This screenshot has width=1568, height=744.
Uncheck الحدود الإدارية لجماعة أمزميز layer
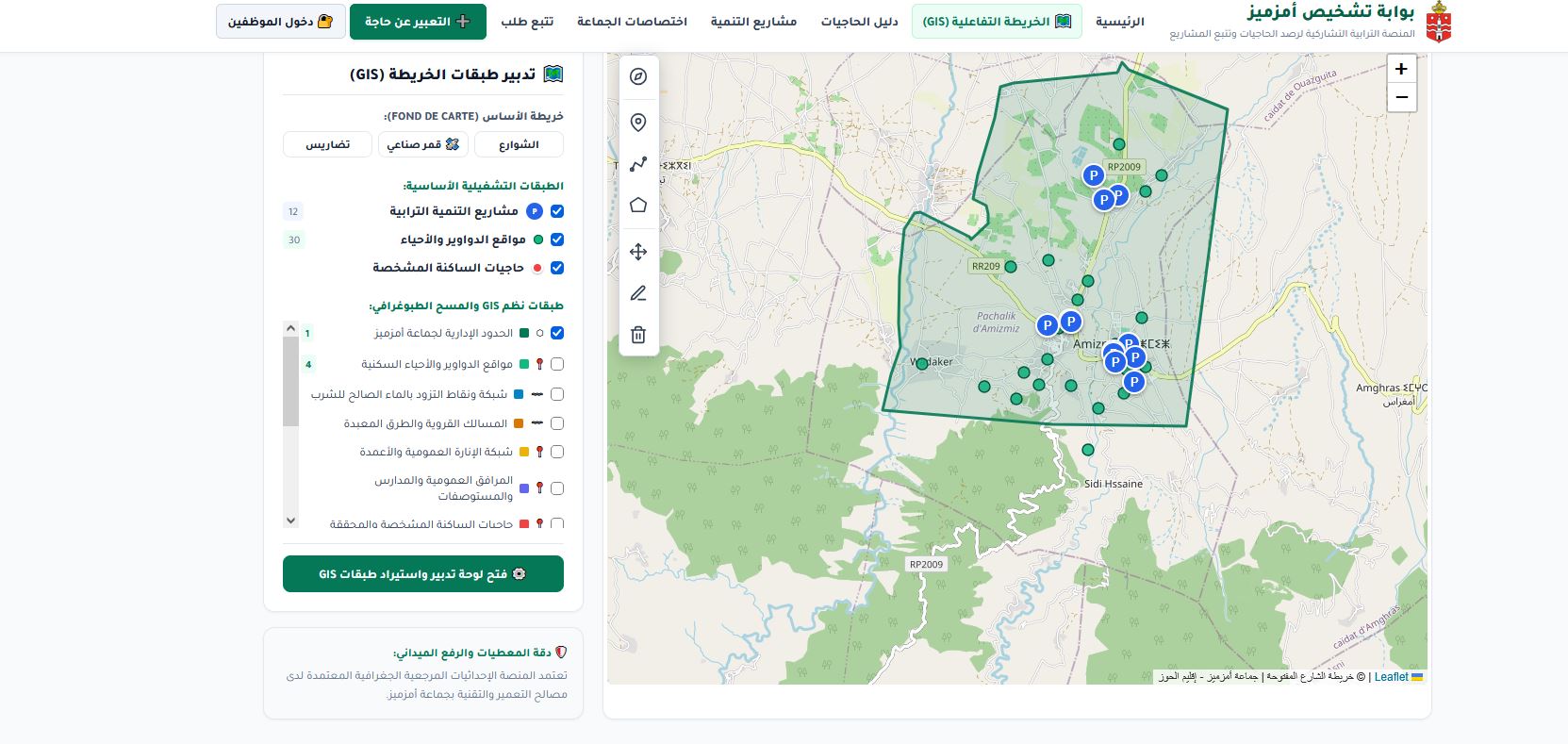[x=557, y=333]
